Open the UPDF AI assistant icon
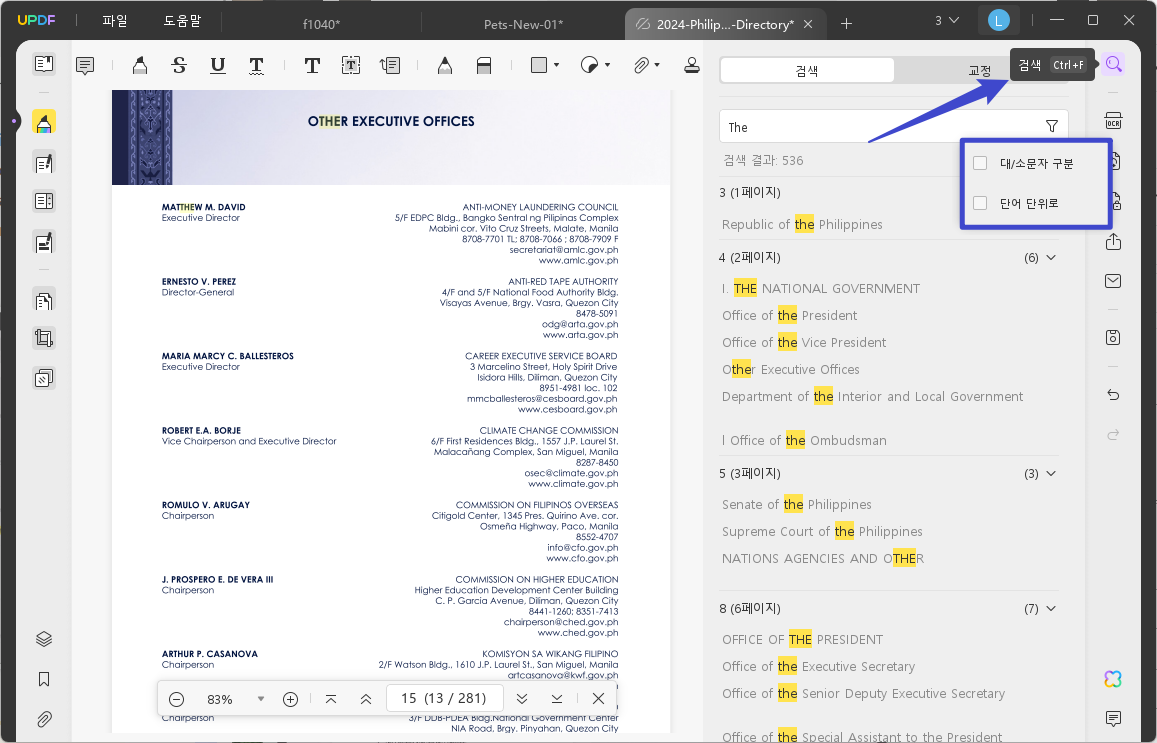The image size is (1157, 743). pyautogui.click(x=1113, y=679)
